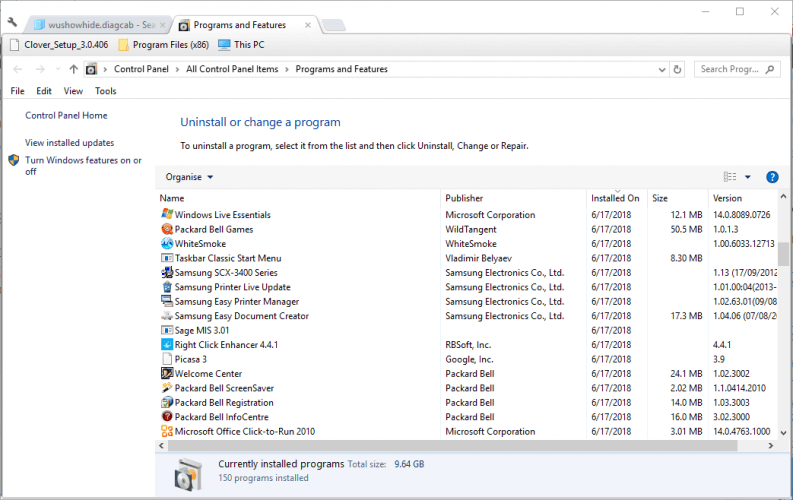
Task: Click the Picasa 3 file icon
Action: click(x=167, y=359)
